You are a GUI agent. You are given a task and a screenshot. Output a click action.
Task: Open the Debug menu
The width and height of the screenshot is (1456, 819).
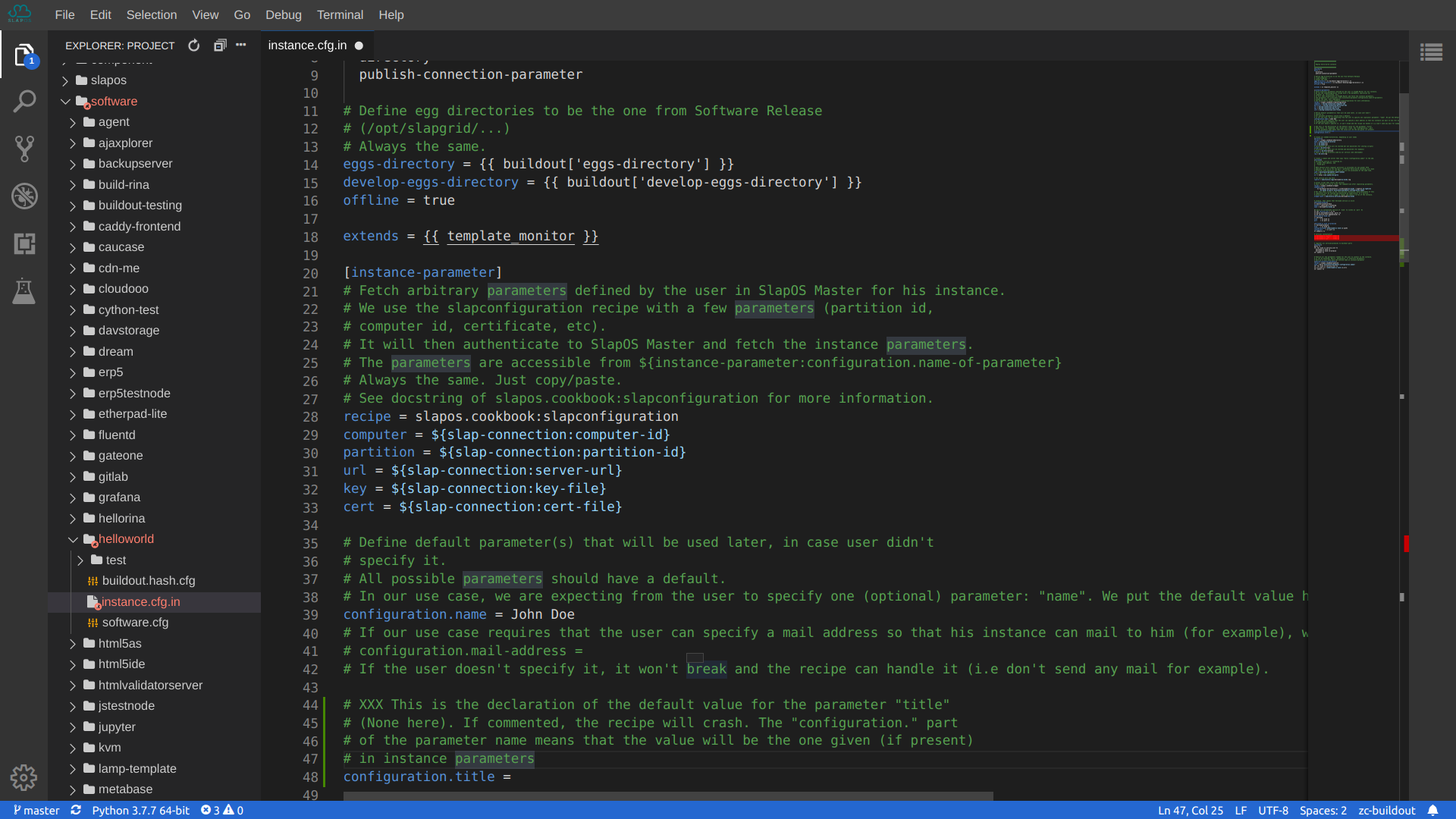[284, 14]
